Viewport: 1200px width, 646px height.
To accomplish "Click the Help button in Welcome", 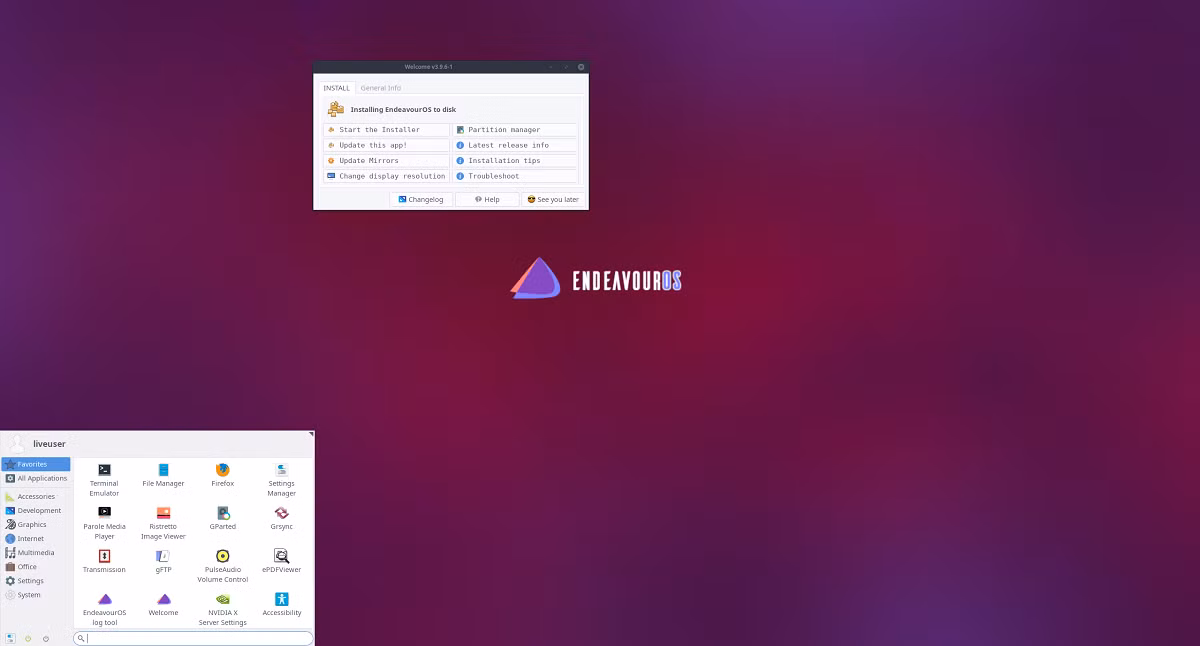I will [x=487, y=199].
